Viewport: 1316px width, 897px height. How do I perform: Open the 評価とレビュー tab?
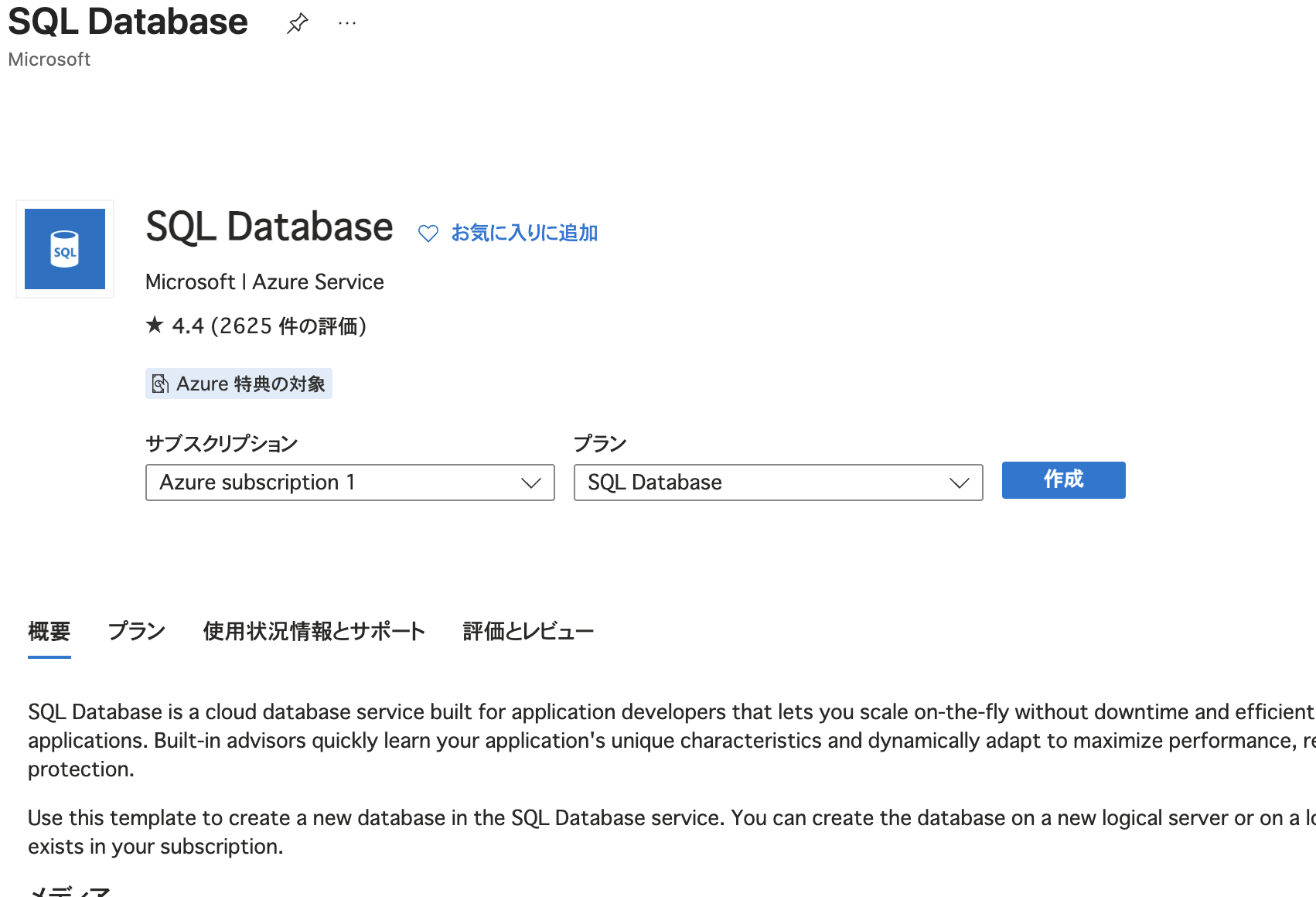[x=528, y=631]
